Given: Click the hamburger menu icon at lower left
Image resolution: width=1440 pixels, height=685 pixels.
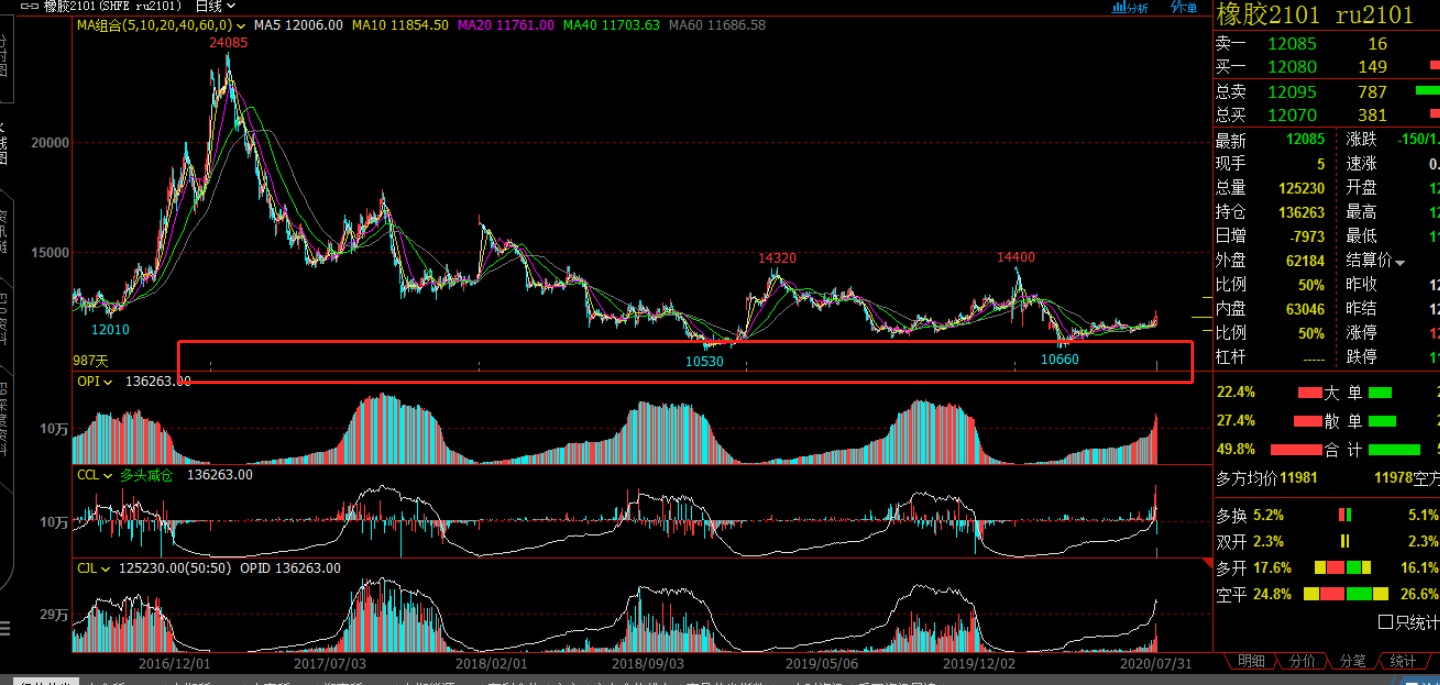Looking at the screenshot, I should (5, 628).
